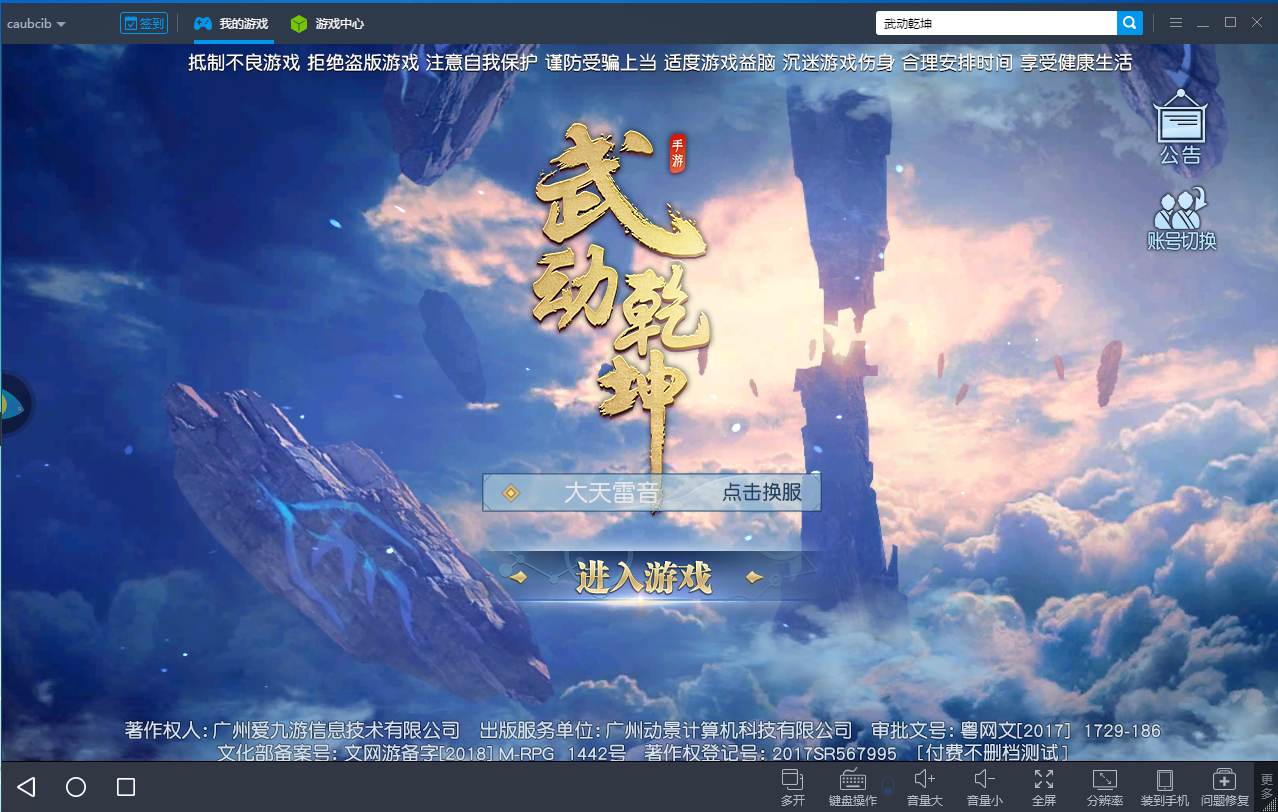The image size is (1278, 812).
Task: Open the 装到手机 install-to-phone feature
Action: tap(1164, 787)
